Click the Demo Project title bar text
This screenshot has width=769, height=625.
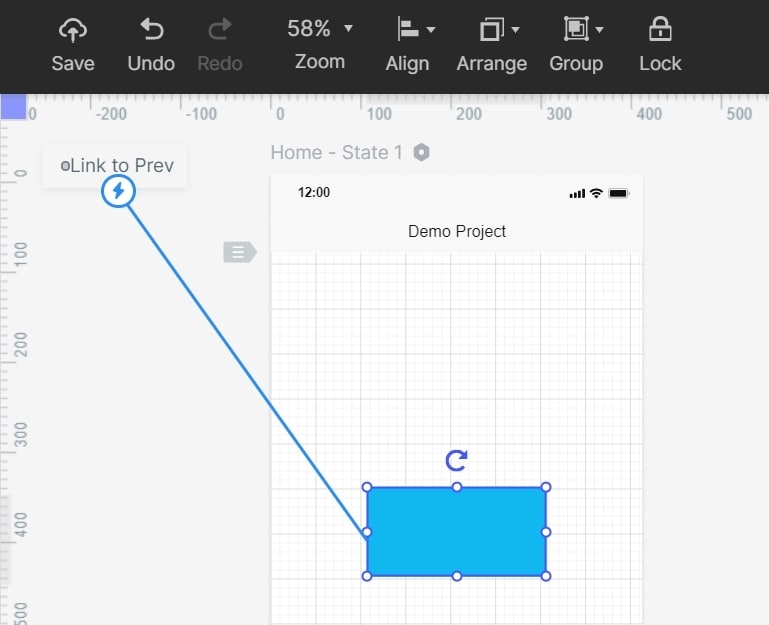tap(457, 232)
